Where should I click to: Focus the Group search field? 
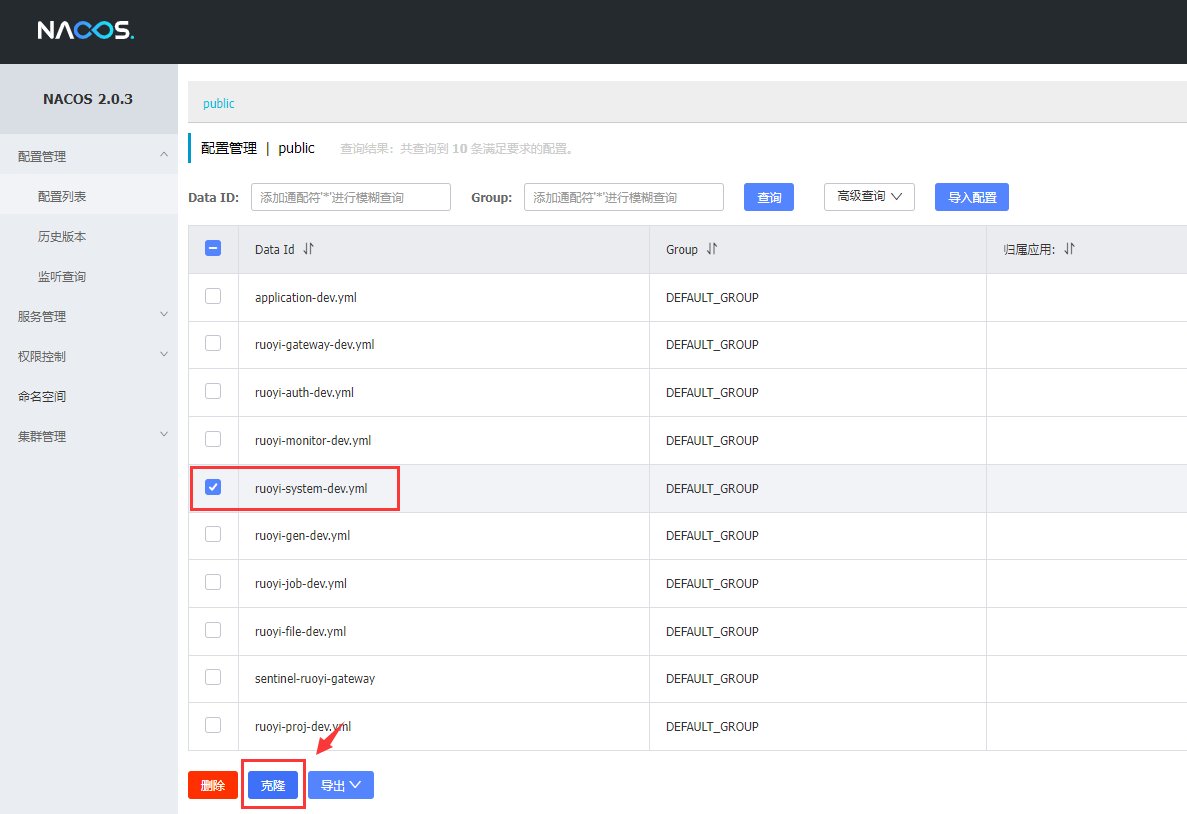point(624,197)
